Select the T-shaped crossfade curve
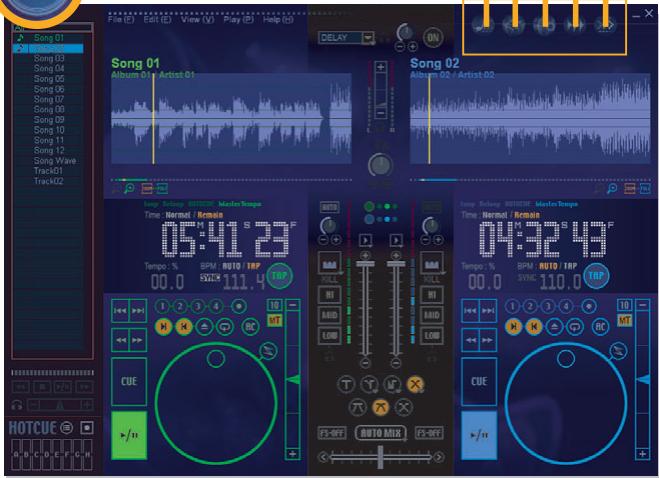Screen dimensions: 659x478 tap(346, 384)
